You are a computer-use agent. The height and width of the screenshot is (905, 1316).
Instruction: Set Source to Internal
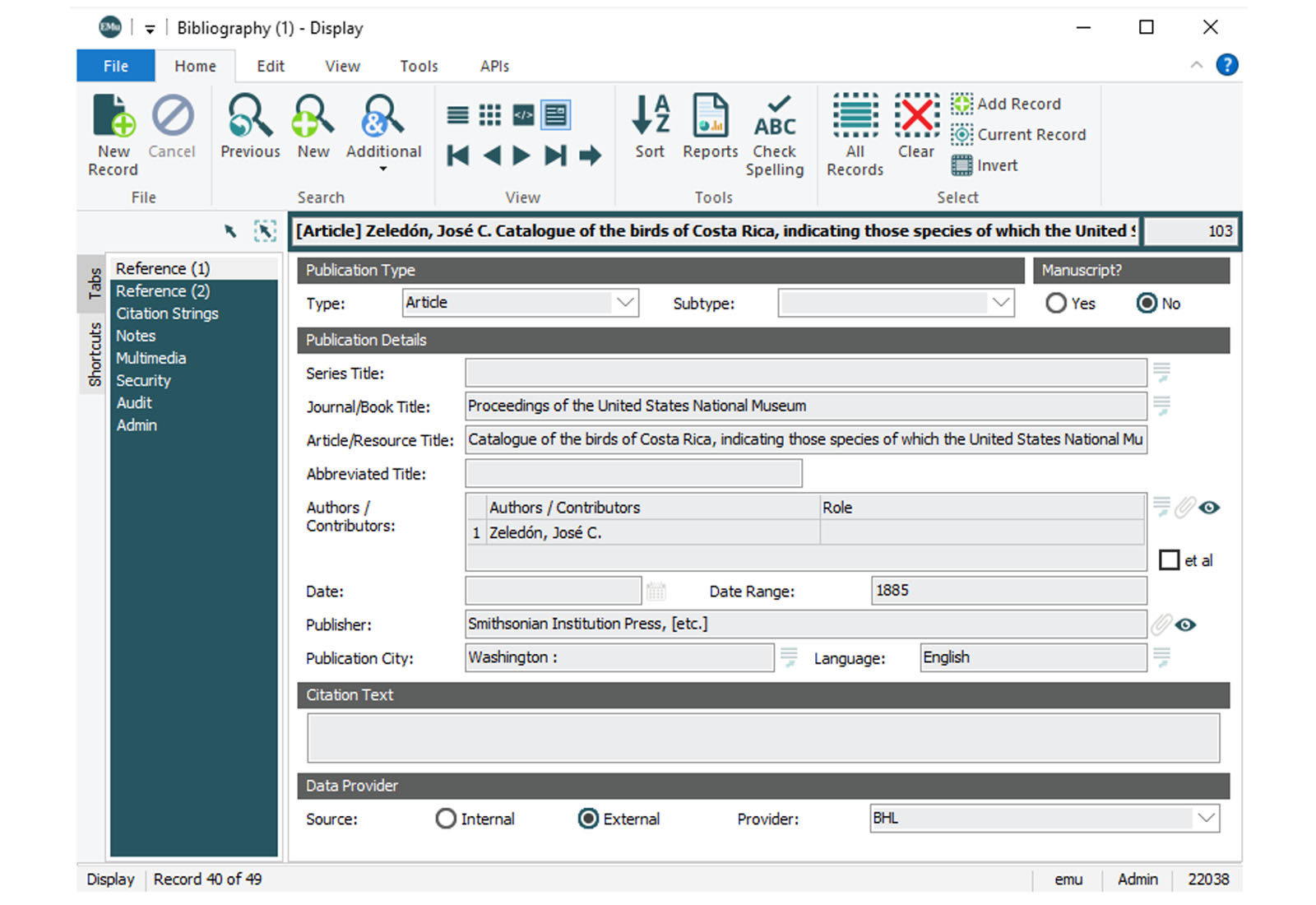point(446,819)
